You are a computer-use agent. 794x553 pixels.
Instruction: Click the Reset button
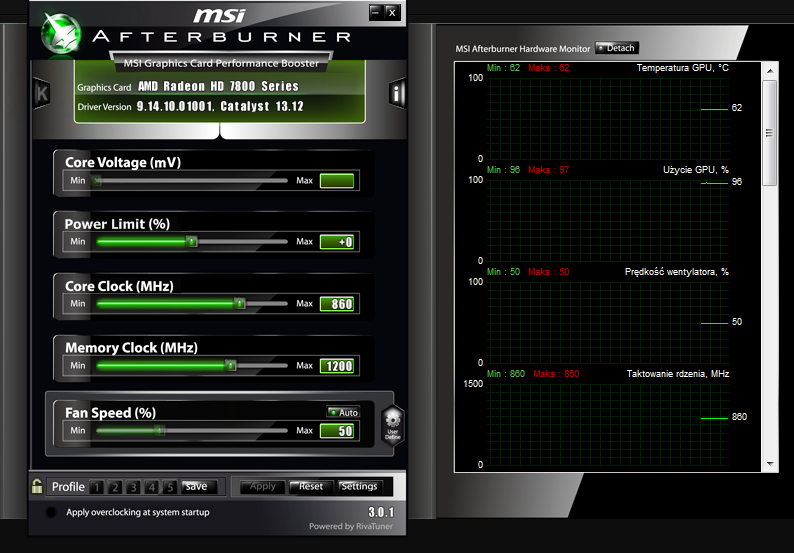coord(311,487)
